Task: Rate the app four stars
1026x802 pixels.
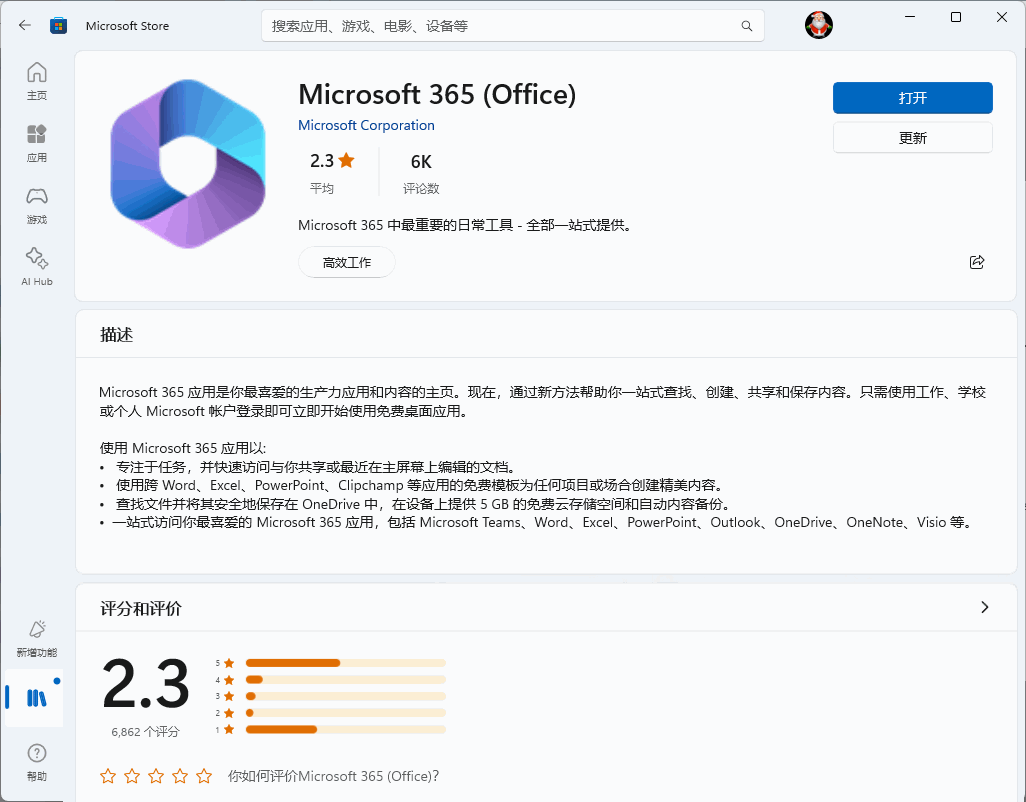Action: pyautogui.click(x=180, y=776)
